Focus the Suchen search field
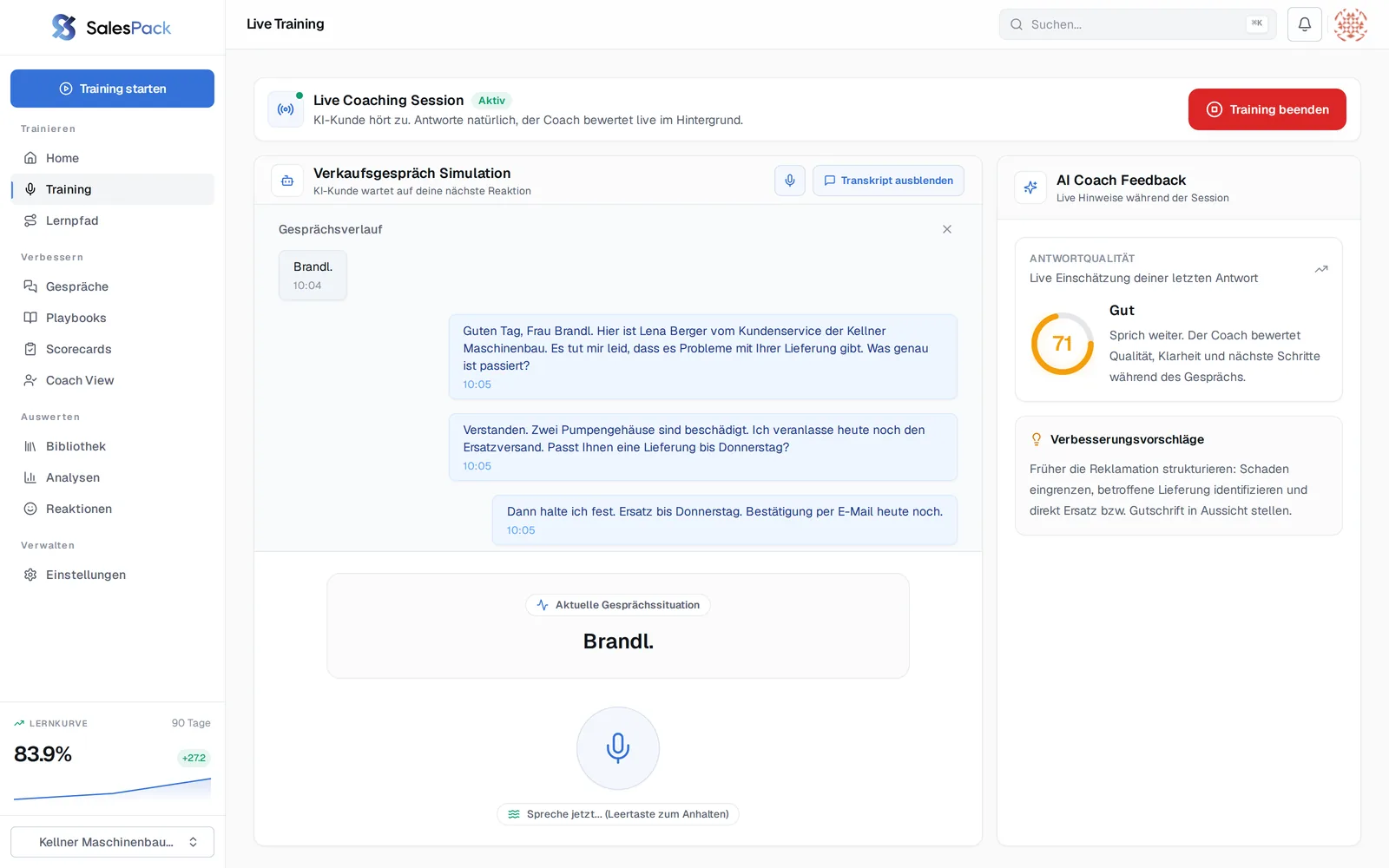 (1137, 24)
